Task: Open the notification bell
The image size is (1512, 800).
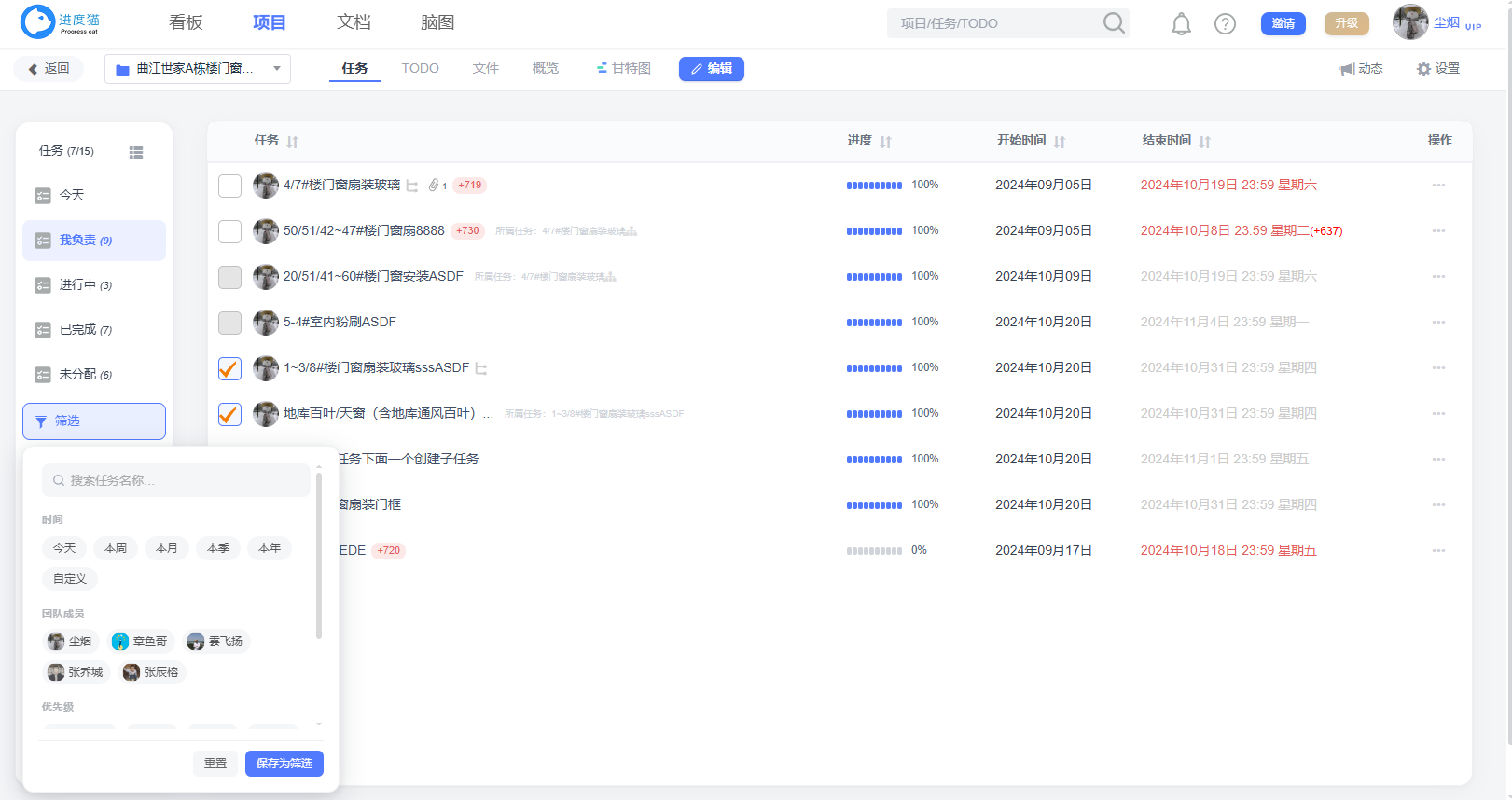Action: point(1181,24)
